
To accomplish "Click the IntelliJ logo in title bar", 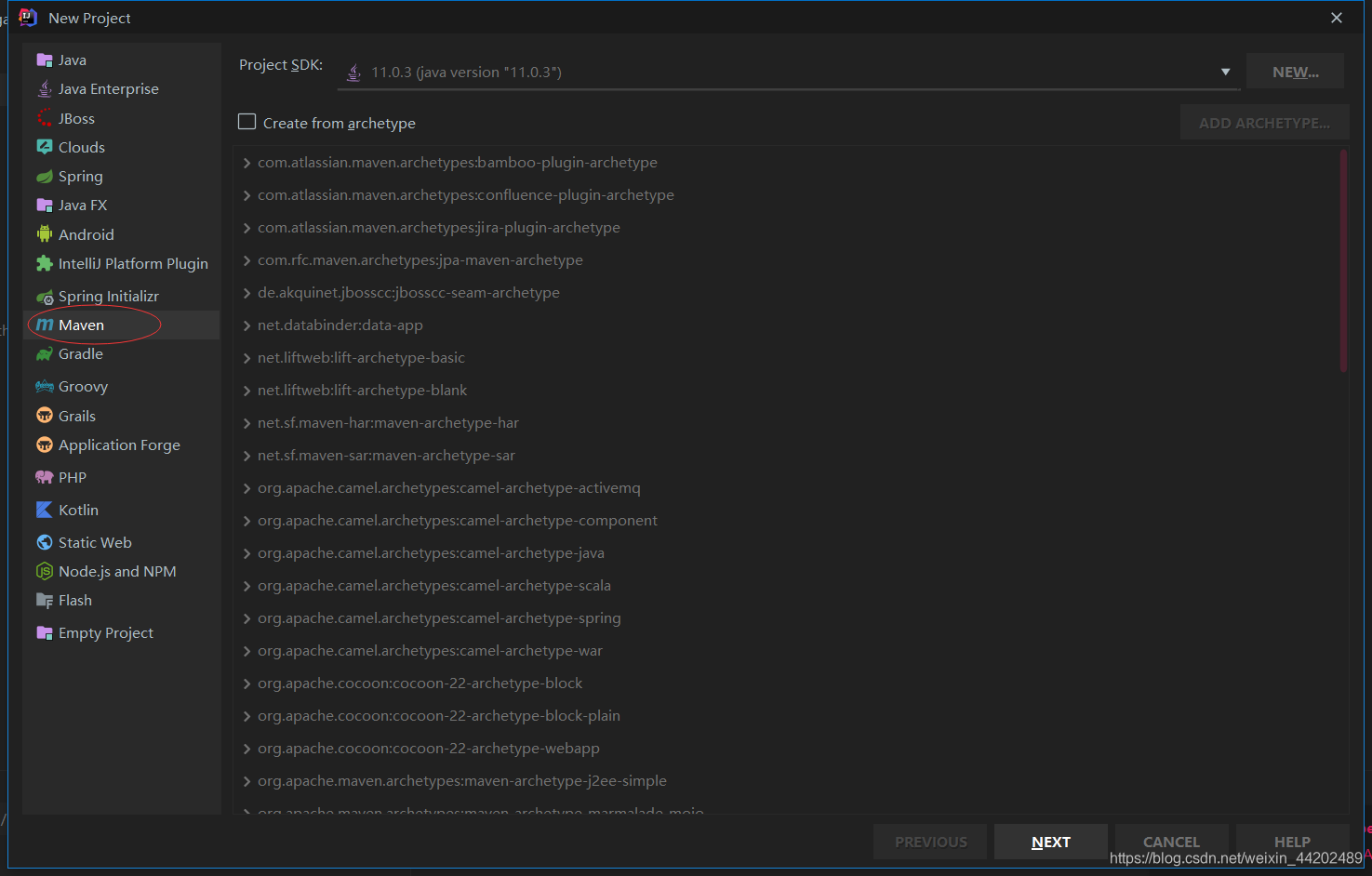I will (x=28, y=18).
